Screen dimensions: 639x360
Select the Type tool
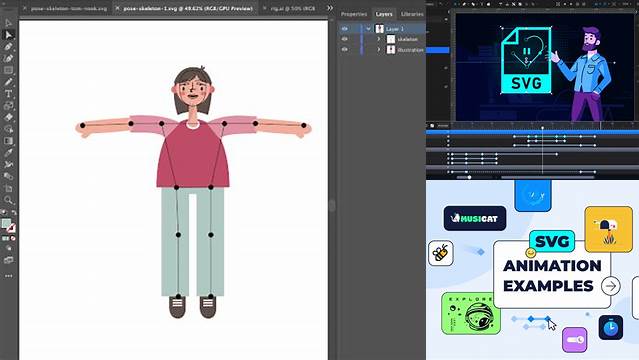click(x=9, y=94)
